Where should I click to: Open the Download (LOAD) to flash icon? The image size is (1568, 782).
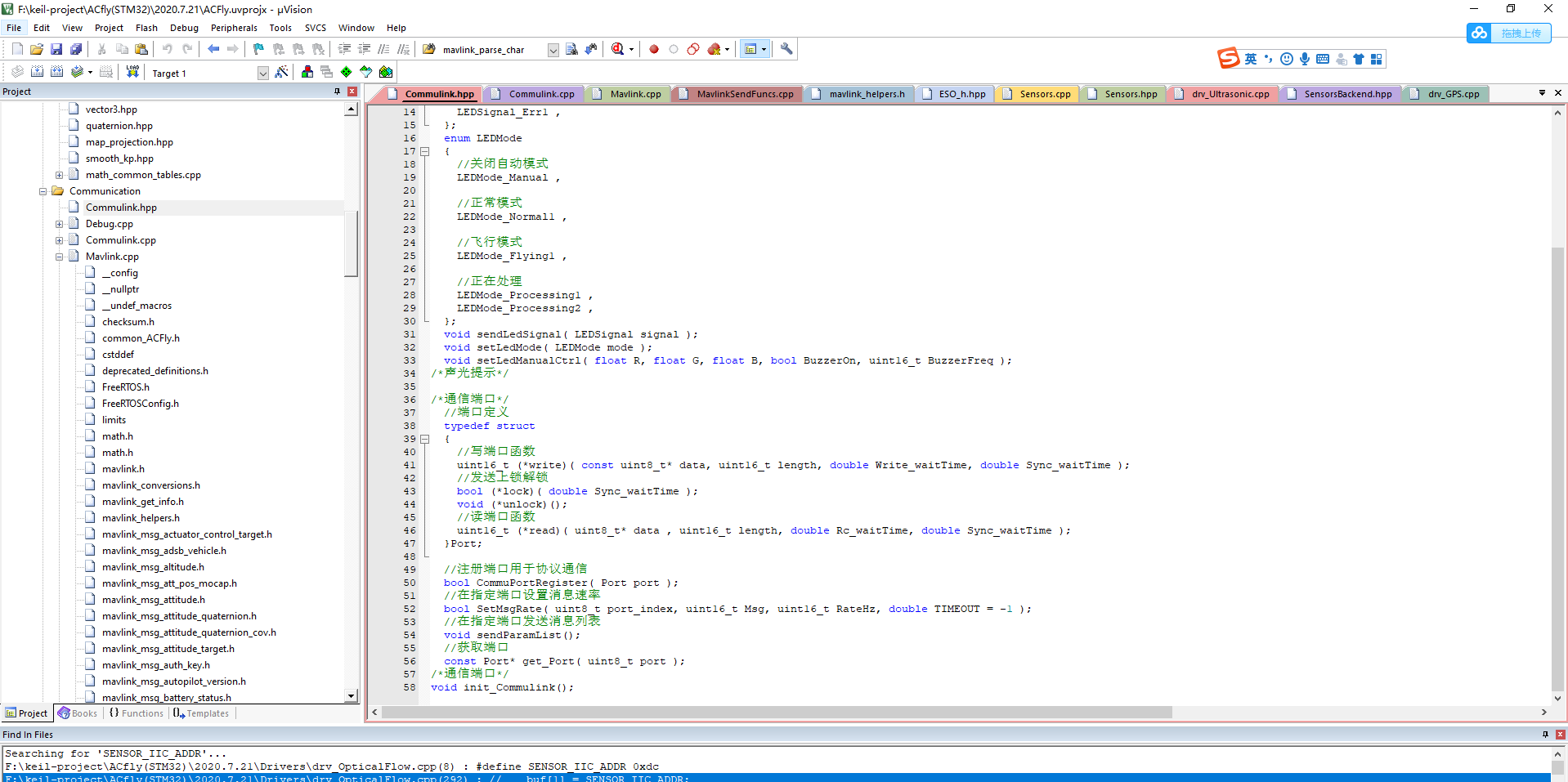pos(132,72)
